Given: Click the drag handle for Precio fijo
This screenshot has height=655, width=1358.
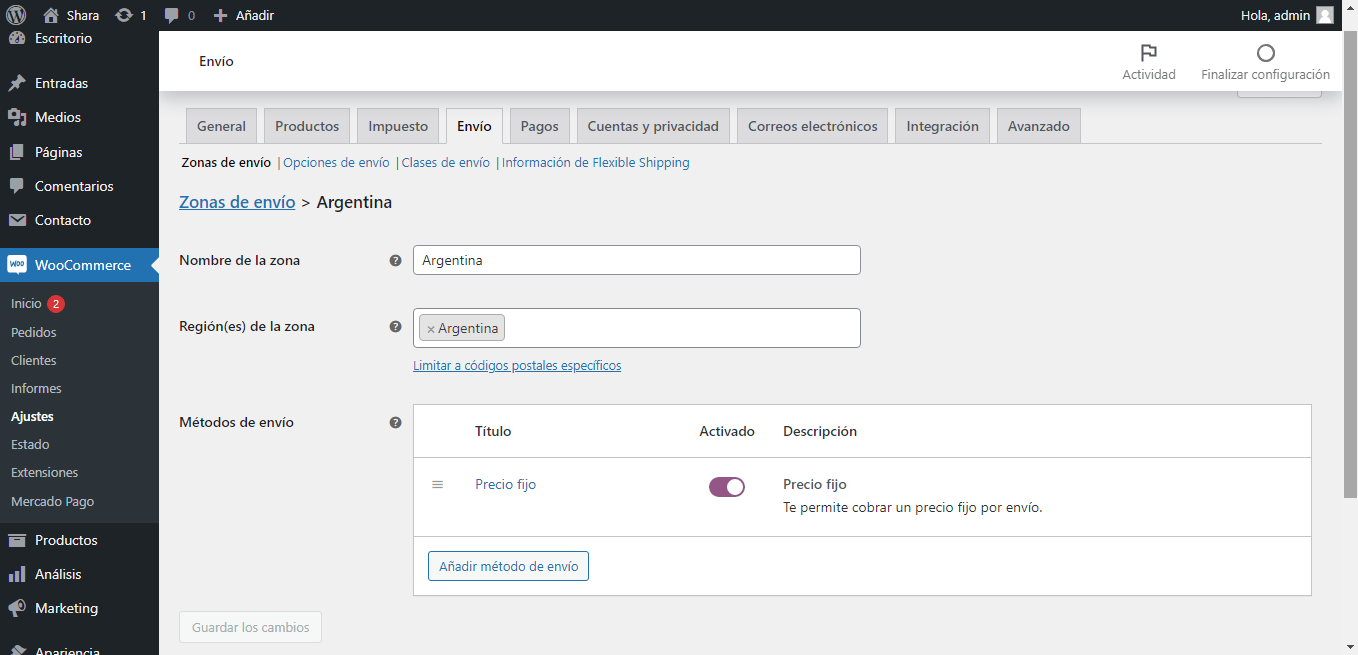Looking at the screenshot, I should pos(437,484).
